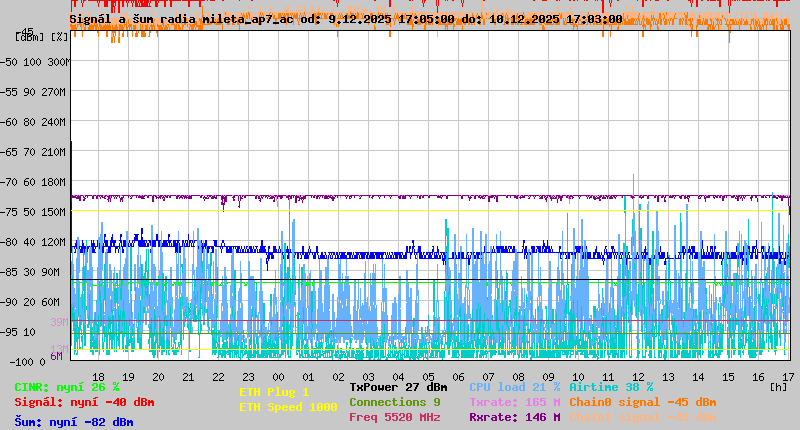Viewport: 800px width, 430px height.
Task: Select the 12 hour mark on time axis
Action: coord(639,377)
